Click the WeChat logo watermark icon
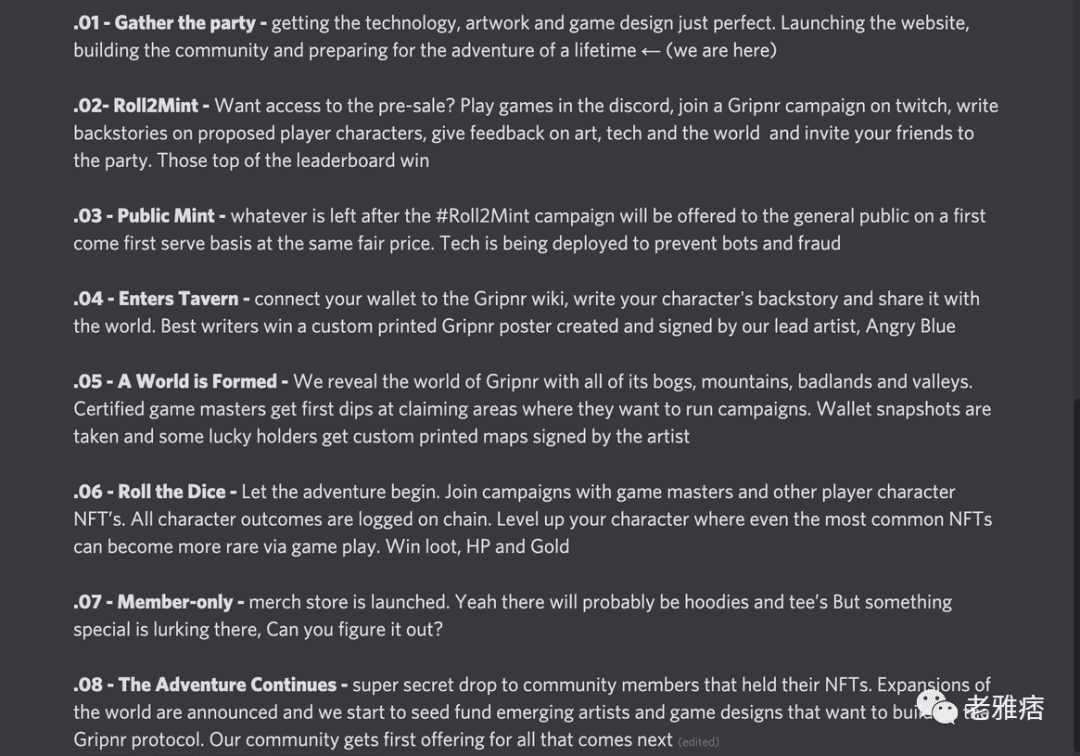Viewport: 1080px width, 756px height. pyautogui.click(x=937, y=708)
